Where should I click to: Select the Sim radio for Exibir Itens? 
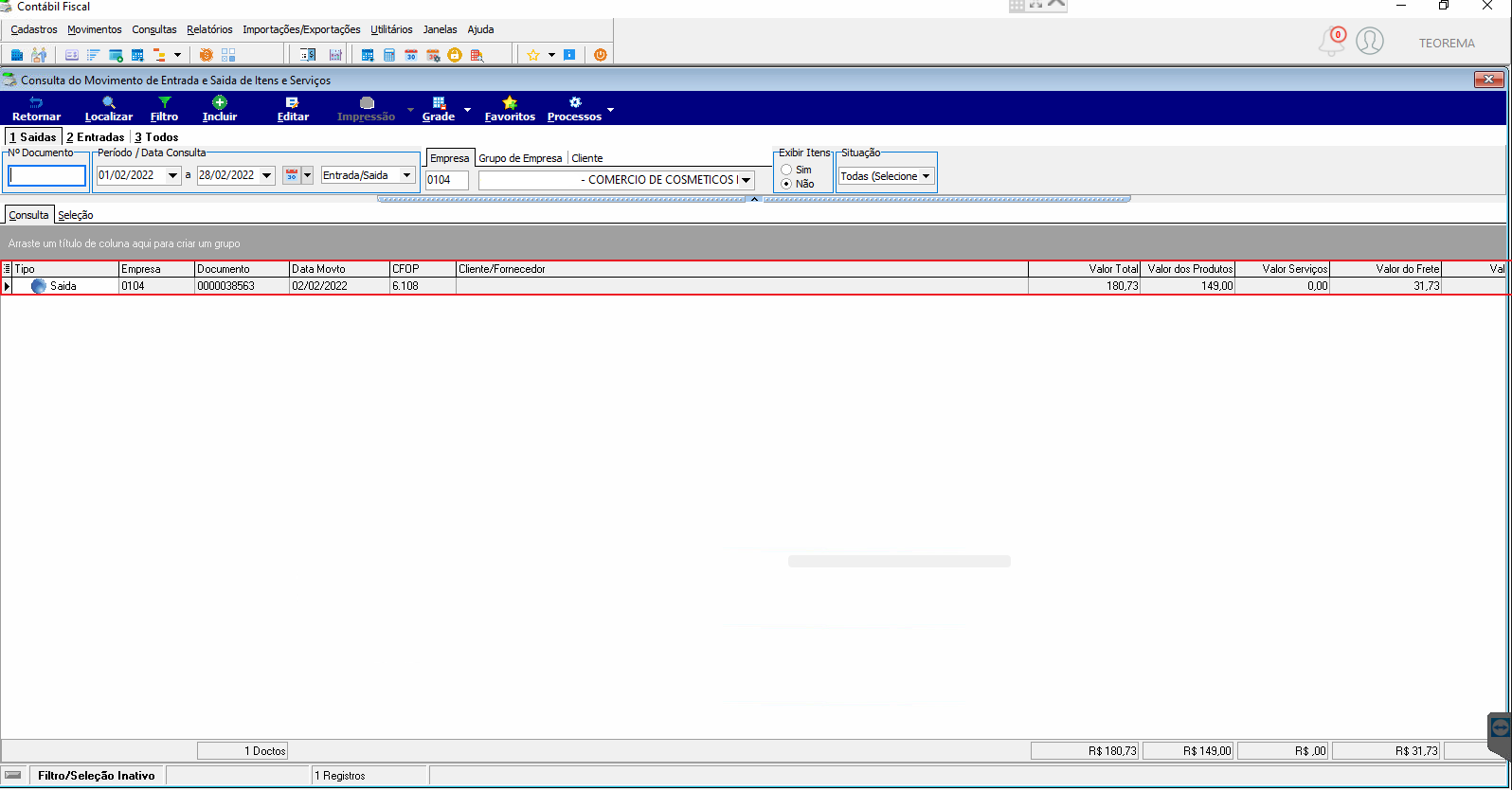coord(786,170)
